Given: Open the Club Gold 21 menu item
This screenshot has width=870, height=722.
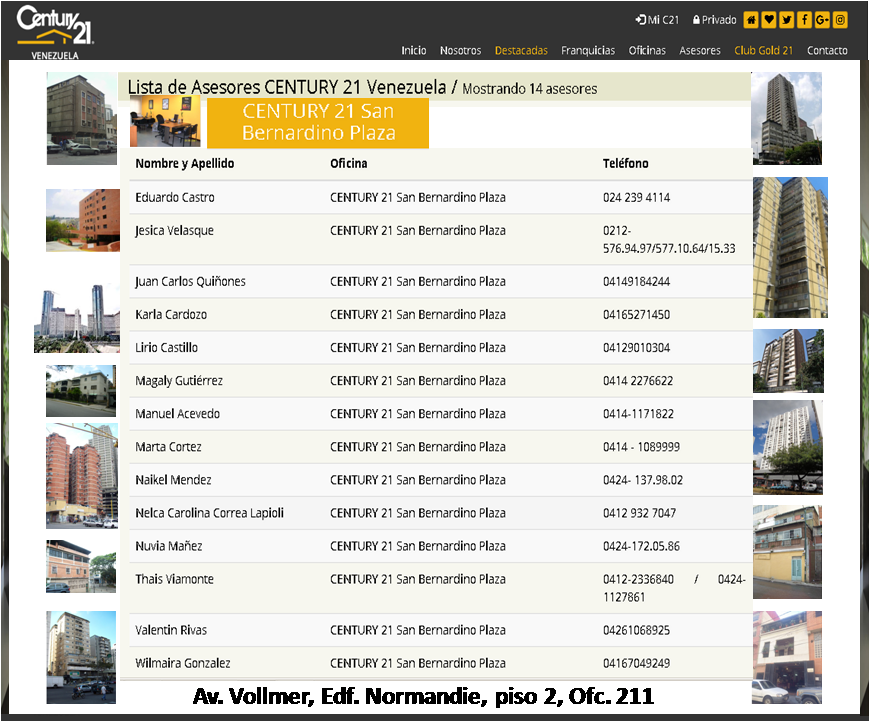Looking at the screenshot, I should click(763, 51).
